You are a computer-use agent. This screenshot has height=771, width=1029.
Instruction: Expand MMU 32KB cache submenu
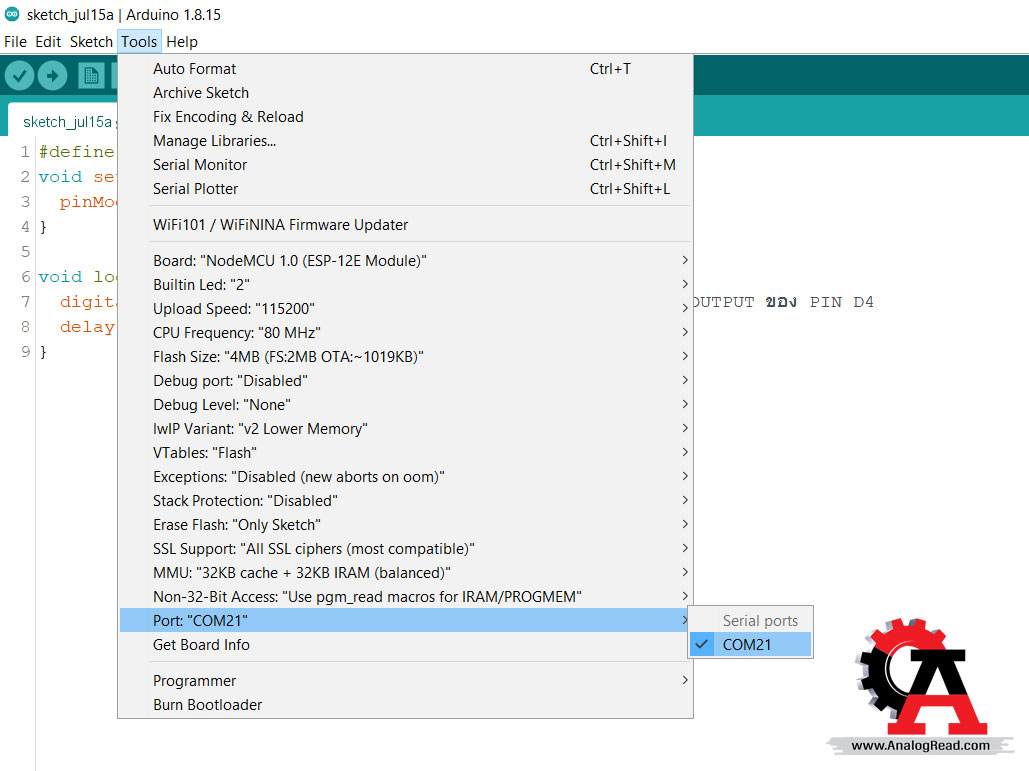tap(405, 573)
